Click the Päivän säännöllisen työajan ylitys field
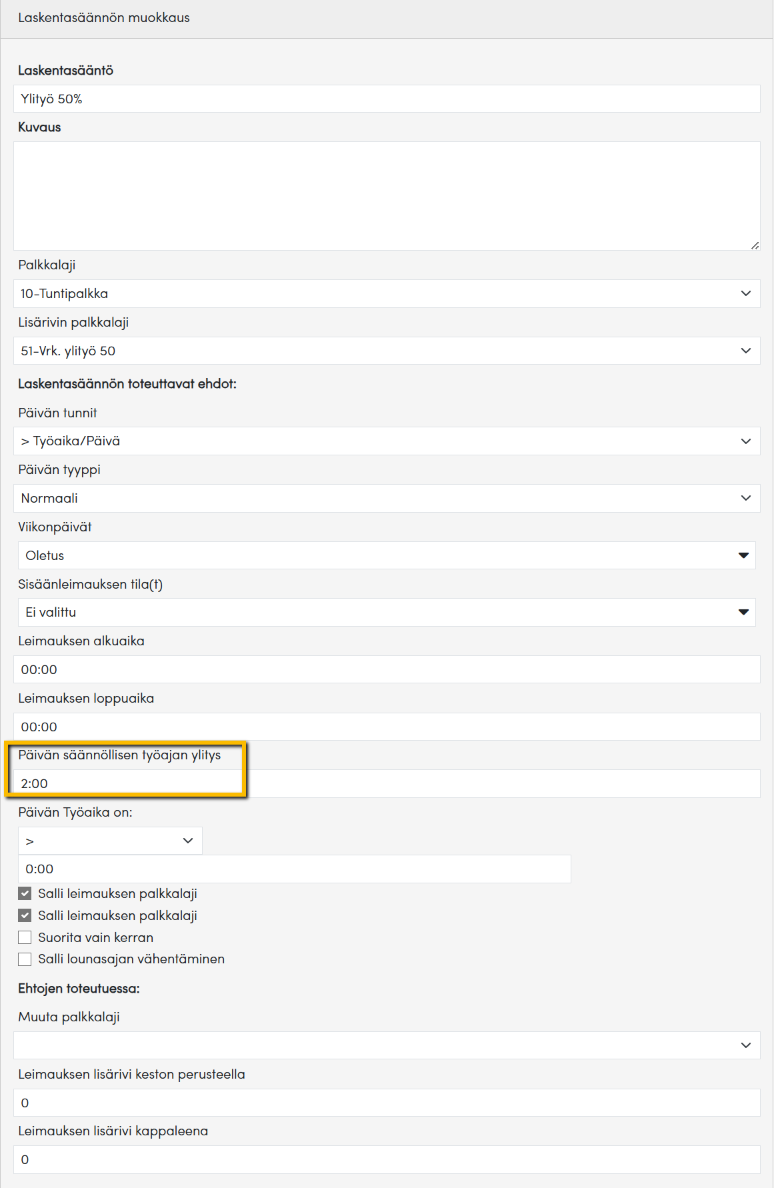 (386, 784)
